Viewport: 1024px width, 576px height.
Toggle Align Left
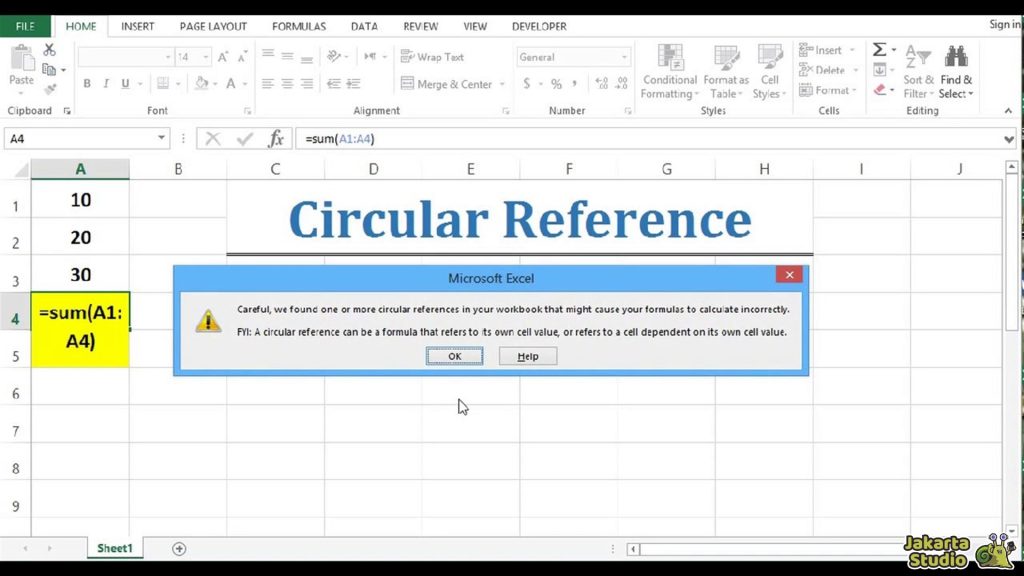pyautogui.click(x=268, y=84)
